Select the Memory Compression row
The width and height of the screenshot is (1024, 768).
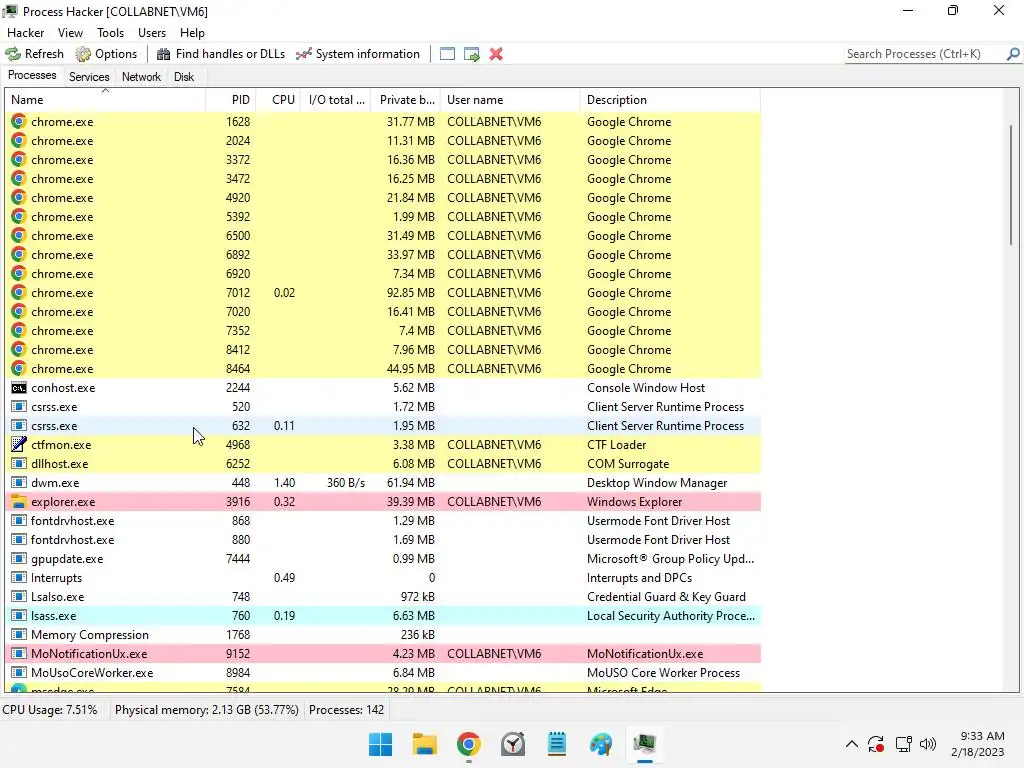(x=383, y=635)
